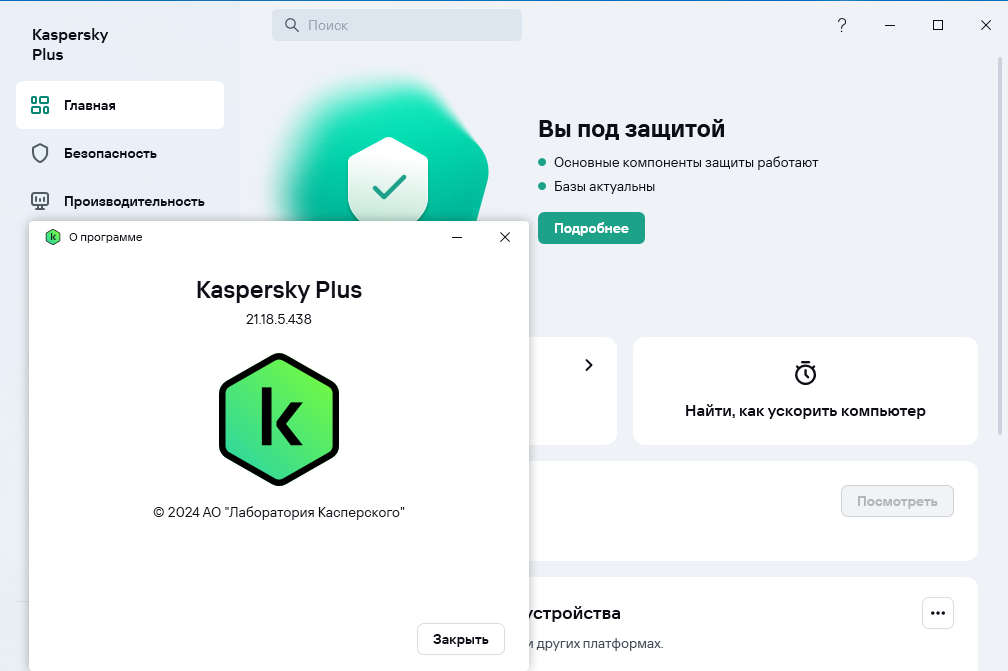
Task: Click in the Поиск search field
Action: (397, 25)
